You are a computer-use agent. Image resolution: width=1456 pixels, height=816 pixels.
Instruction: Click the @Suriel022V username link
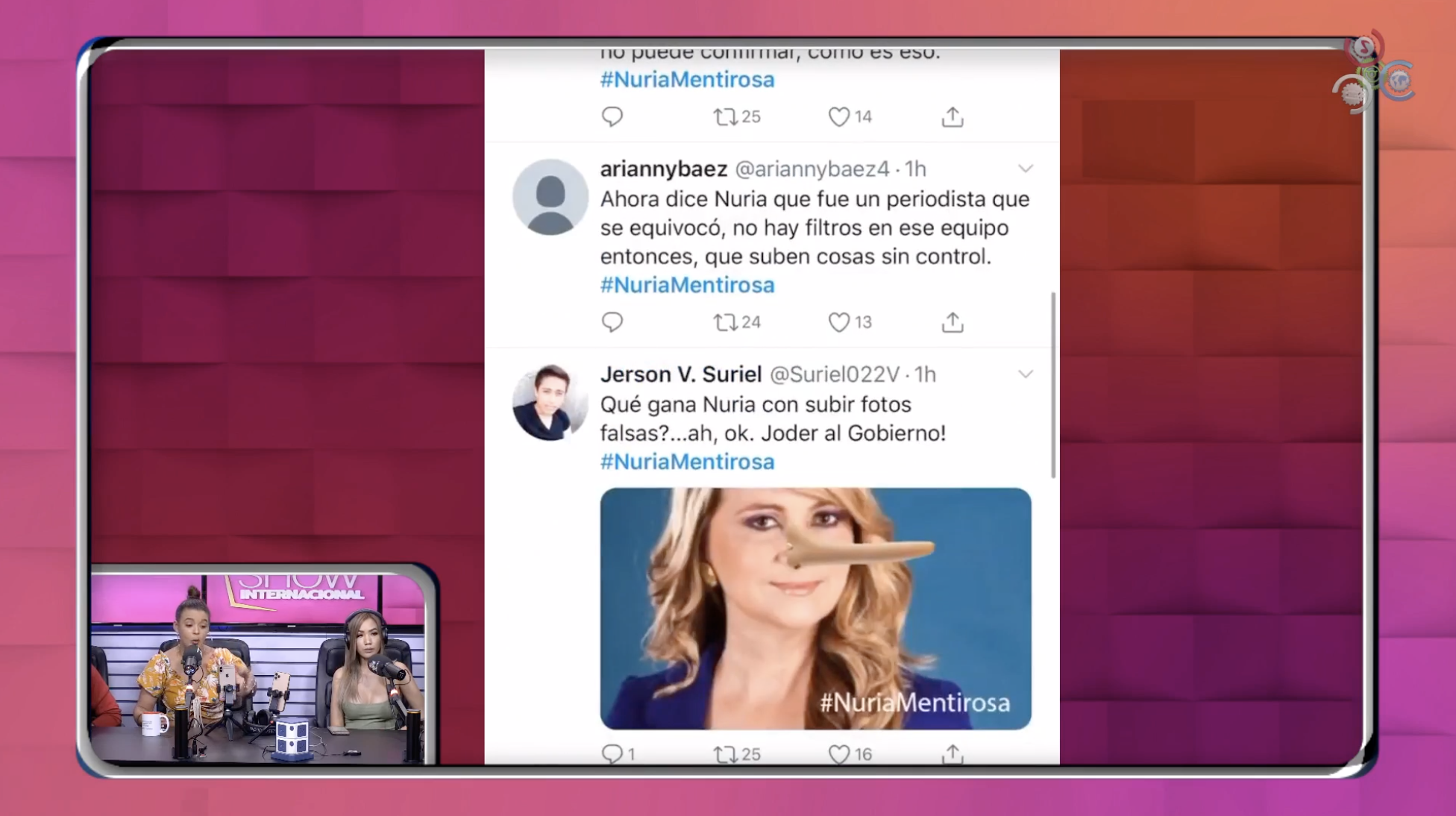(x=835, y=375)
